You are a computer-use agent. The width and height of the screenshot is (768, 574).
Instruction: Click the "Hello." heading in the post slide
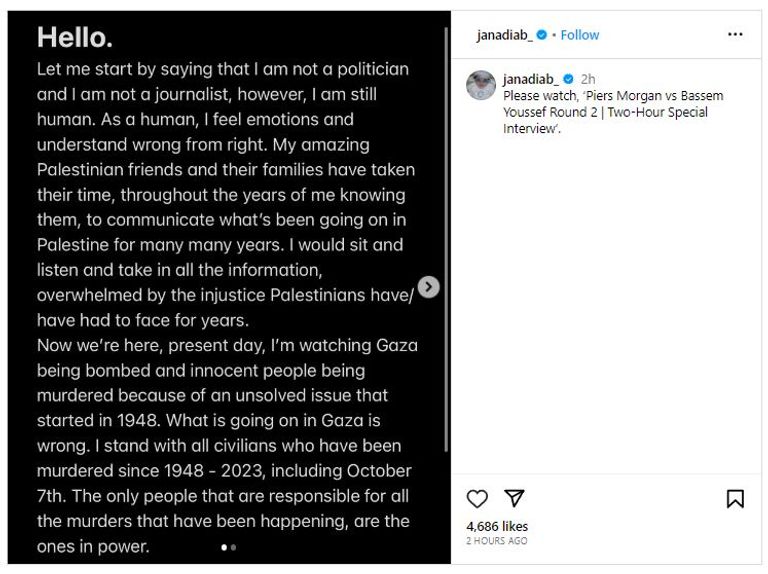[x=74, y=38]
